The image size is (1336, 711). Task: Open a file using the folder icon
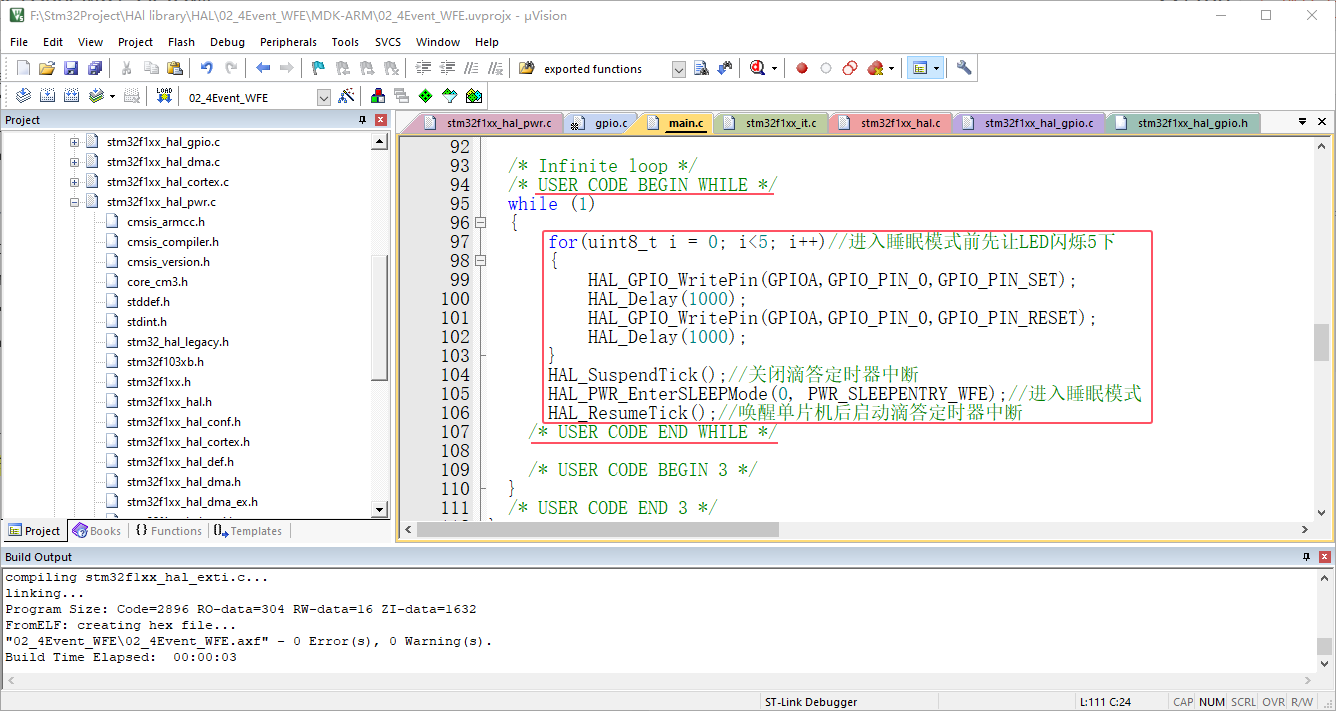pos(47,68)
